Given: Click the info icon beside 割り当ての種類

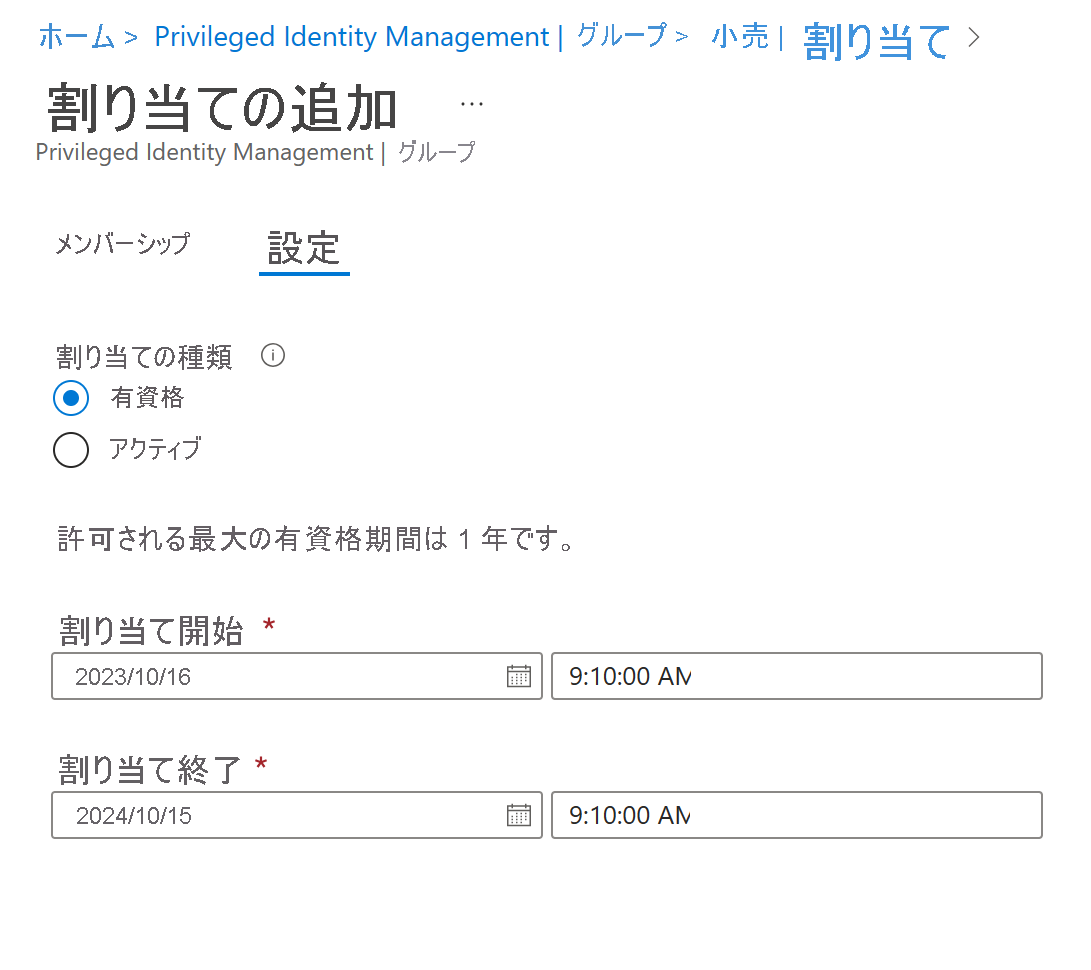Looking at the screenshot, I should tap(272, 355).
